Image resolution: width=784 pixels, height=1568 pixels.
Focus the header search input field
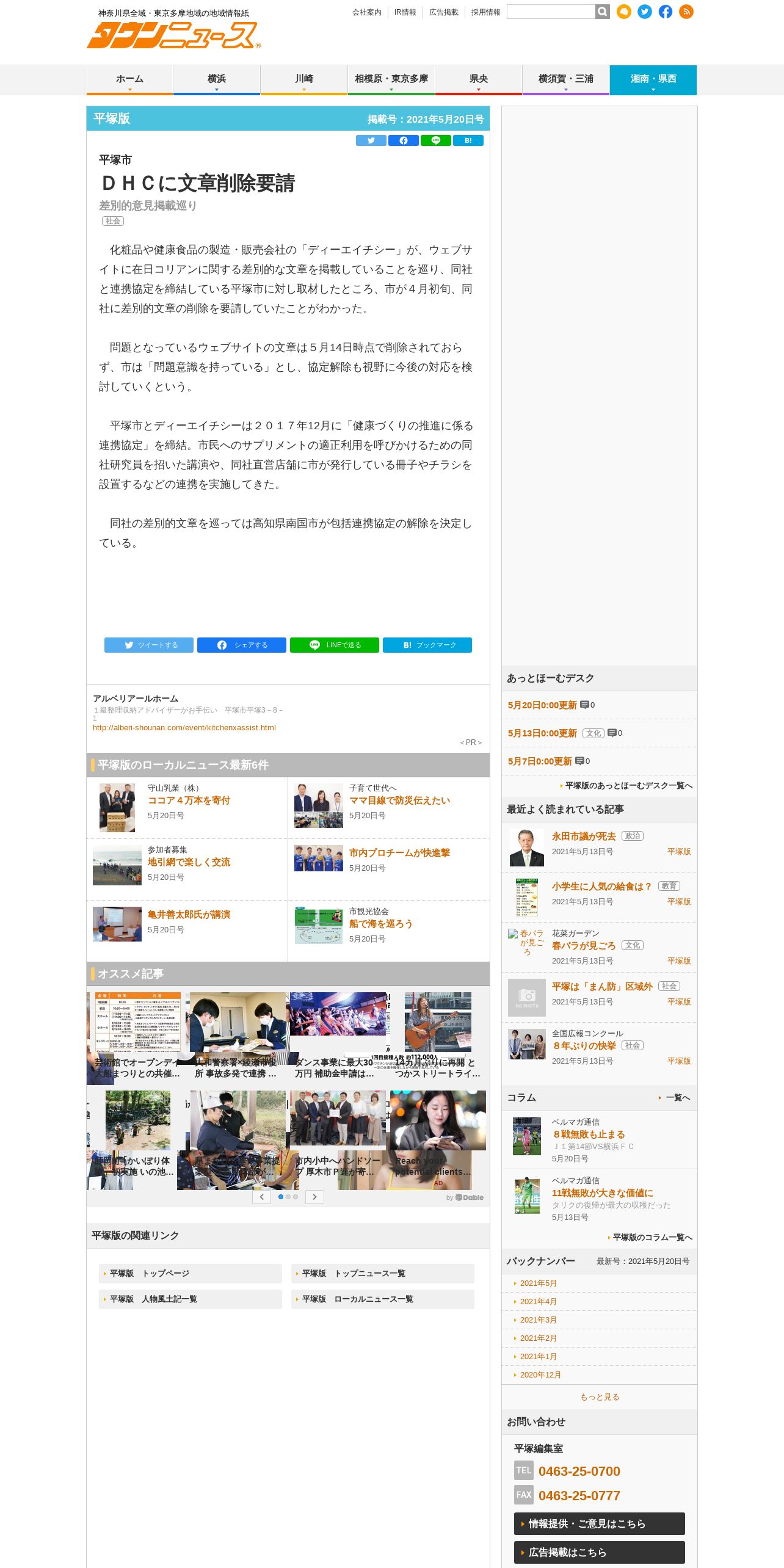(x=551, y=12)
